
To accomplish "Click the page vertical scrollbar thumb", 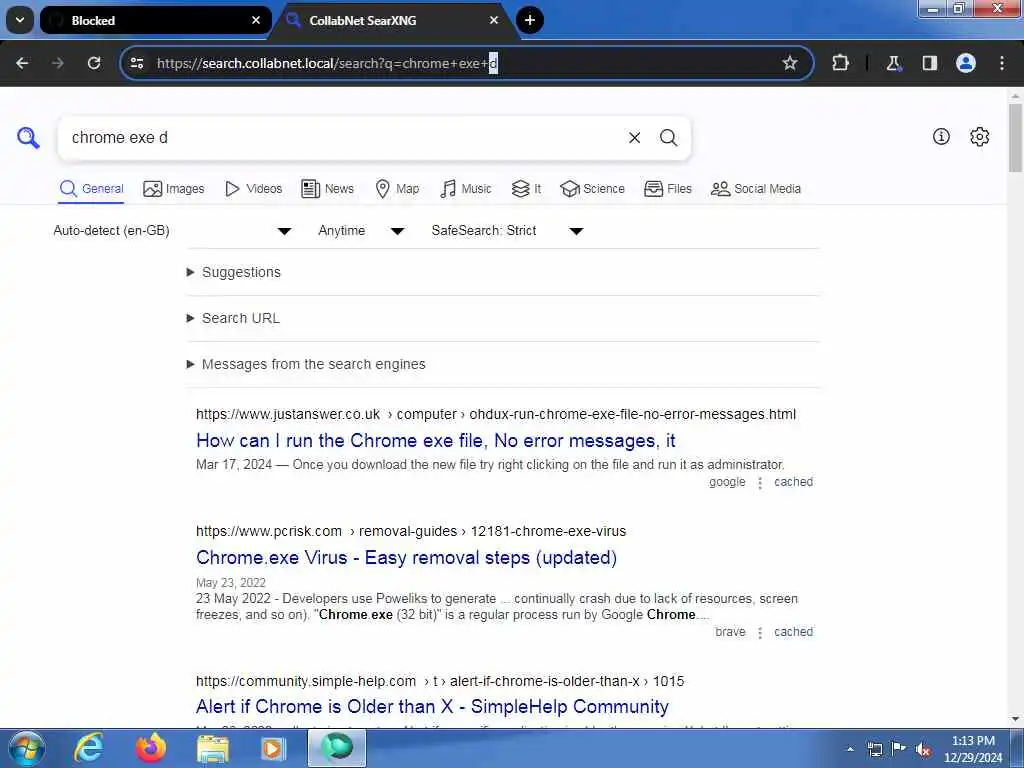I will [1016, 138].
